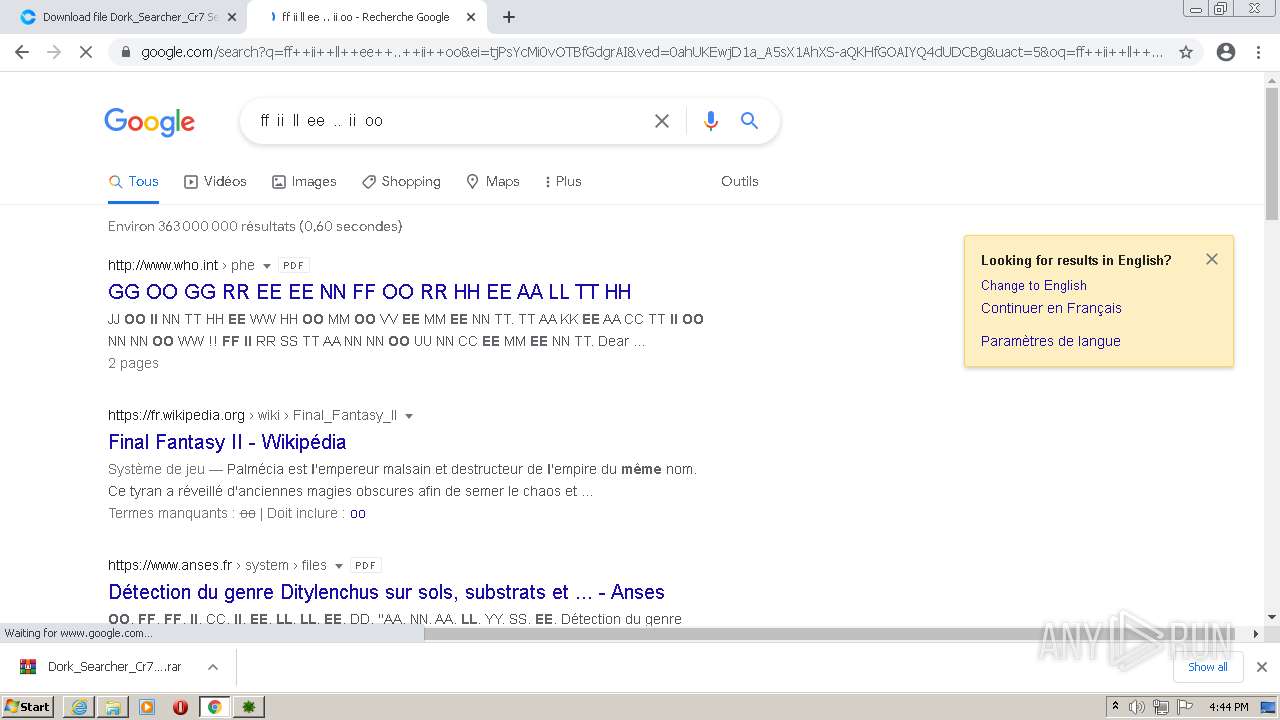Click the forward navigation arrow

[x=54, y=52]
